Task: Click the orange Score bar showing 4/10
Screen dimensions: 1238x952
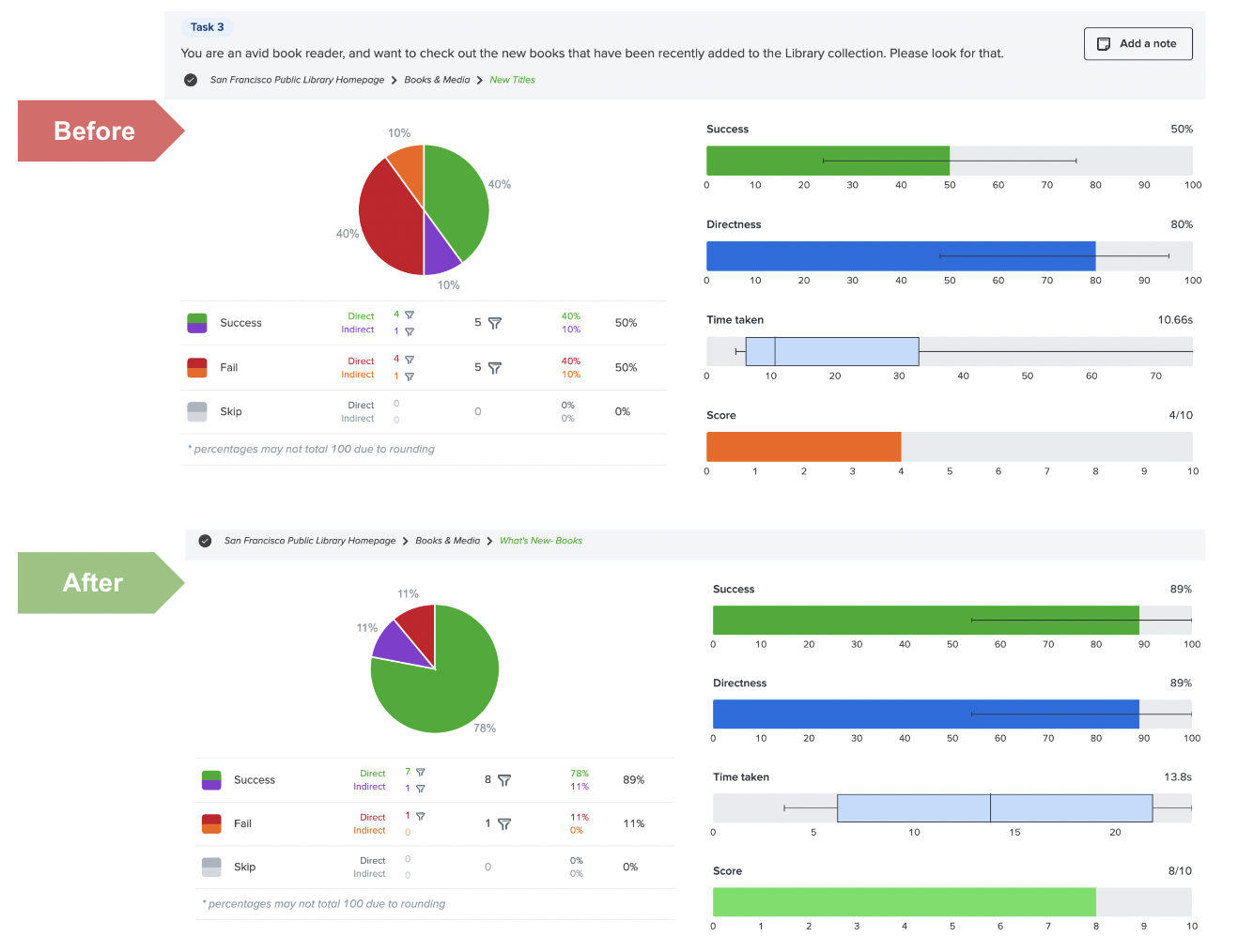Action: click(803, 446)
